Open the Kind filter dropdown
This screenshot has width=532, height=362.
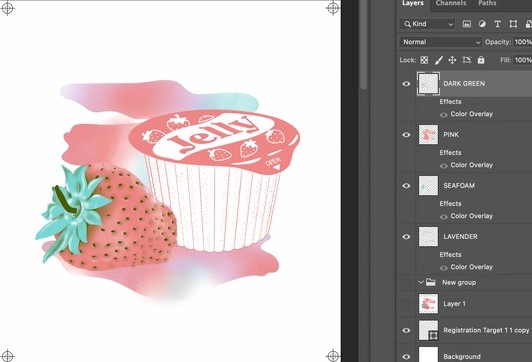point(428,24)
